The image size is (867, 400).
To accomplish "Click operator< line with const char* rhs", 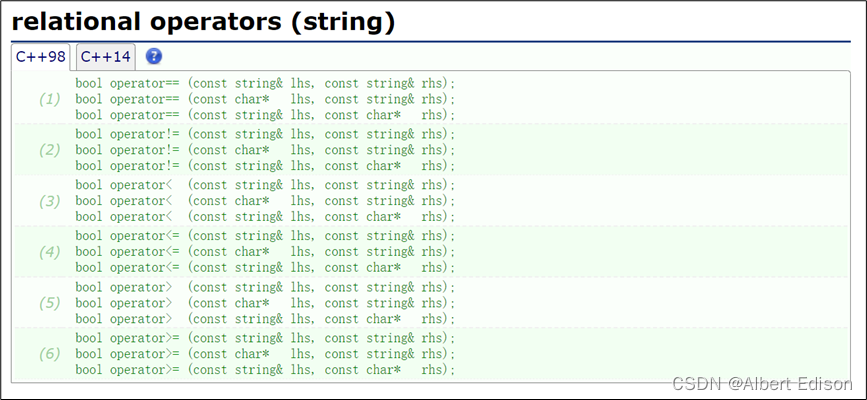I will coord(265,217).
